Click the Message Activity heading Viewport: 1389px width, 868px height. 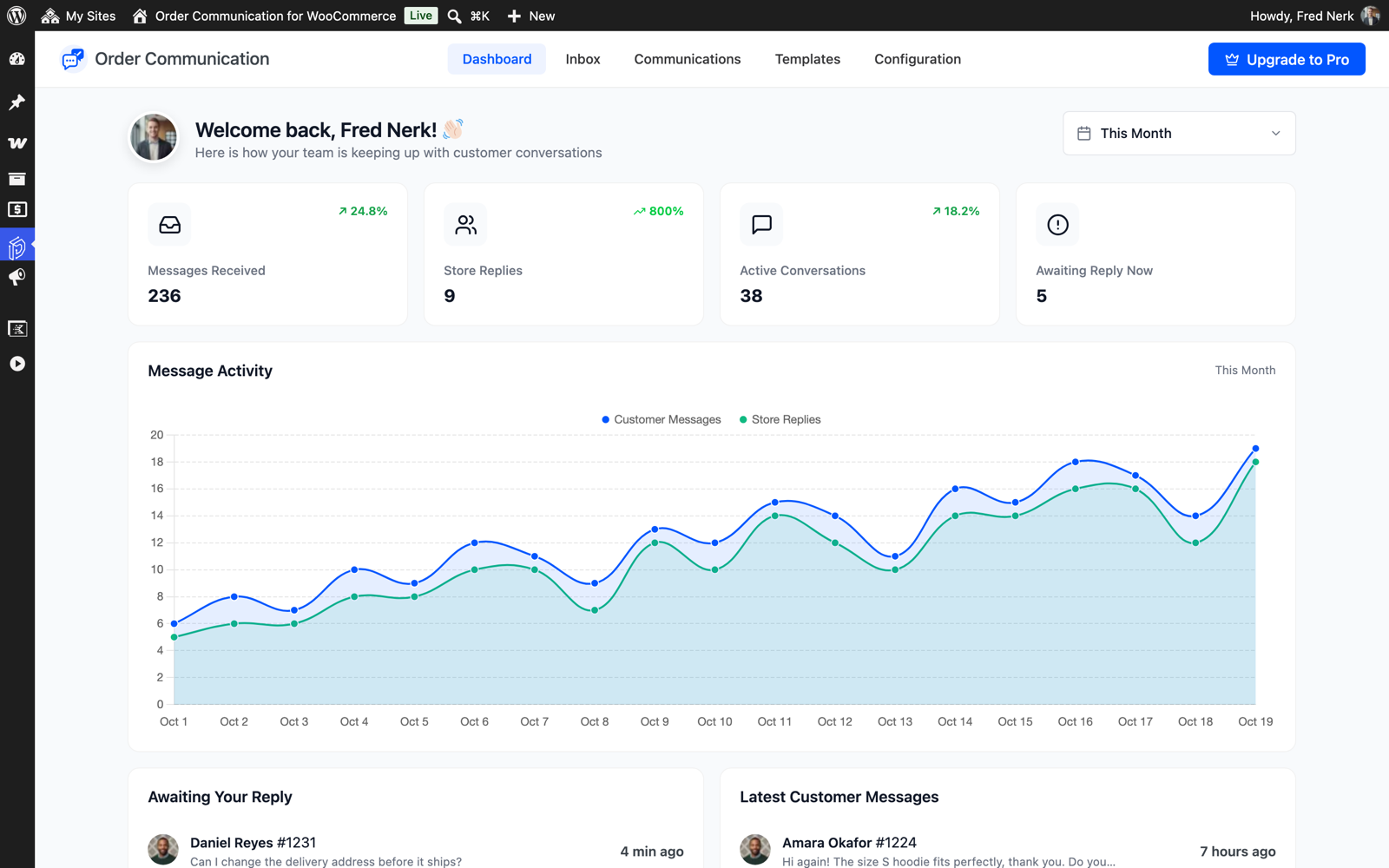210,371
